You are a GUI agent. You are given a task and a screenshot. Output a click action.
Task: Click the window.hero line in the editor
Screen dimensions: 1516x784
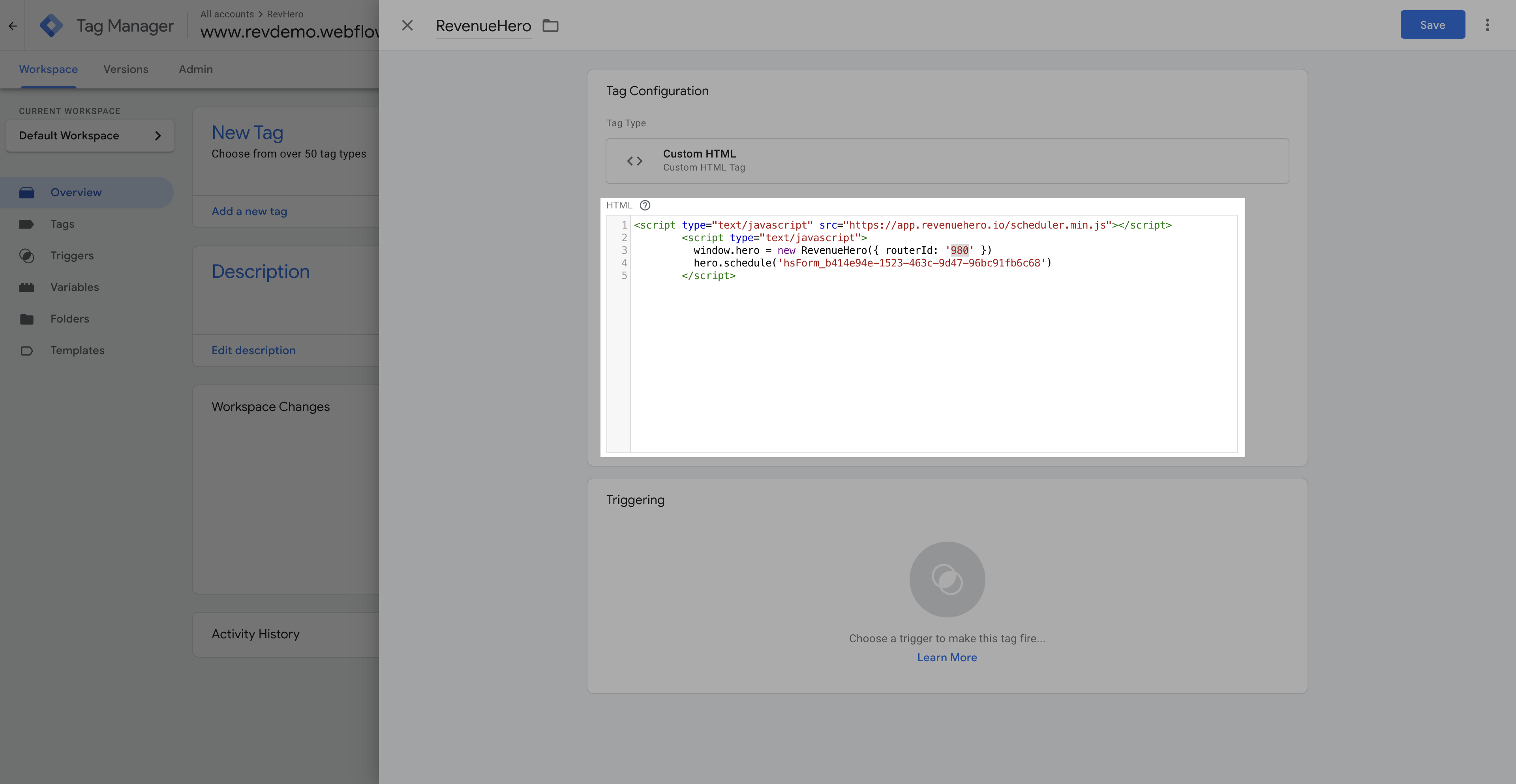[842, 250]
